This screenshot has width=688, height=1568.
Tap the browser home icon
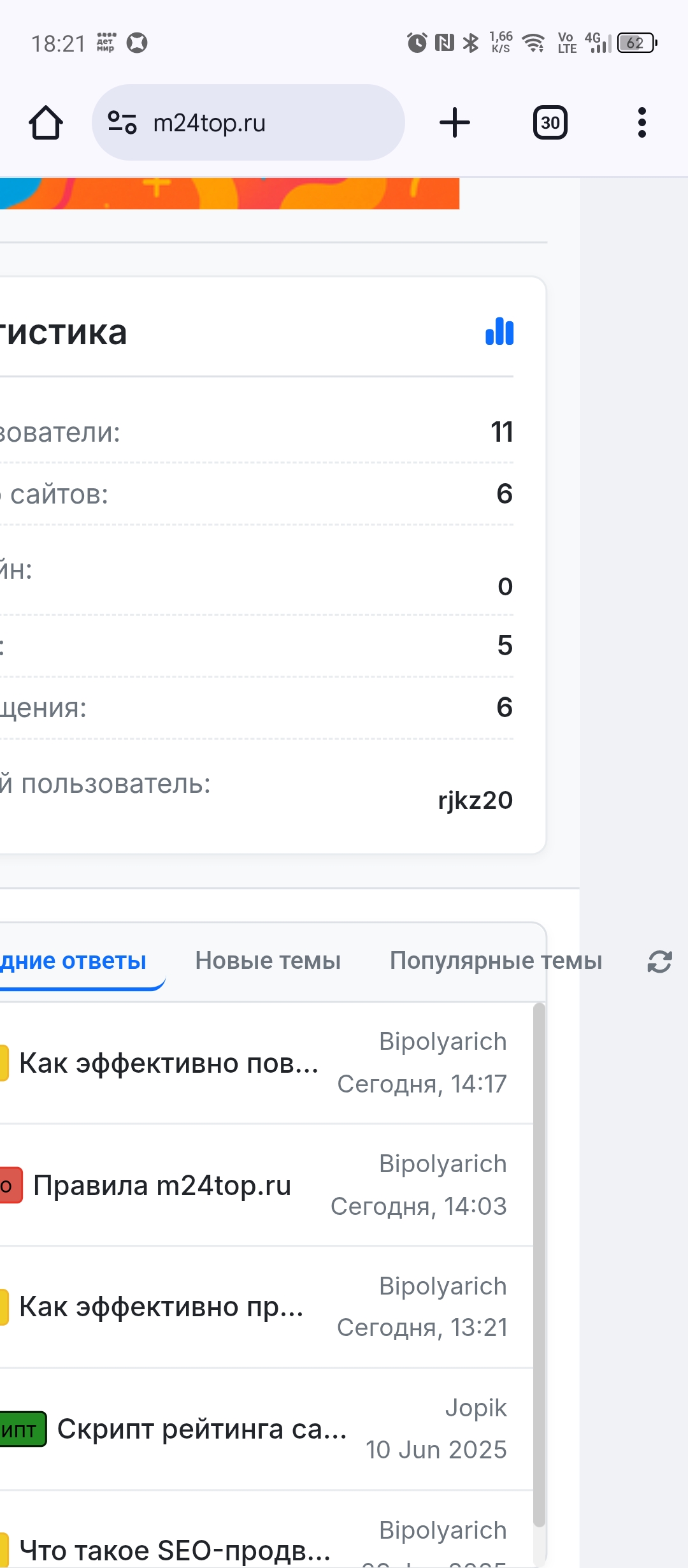pos(46,122)
